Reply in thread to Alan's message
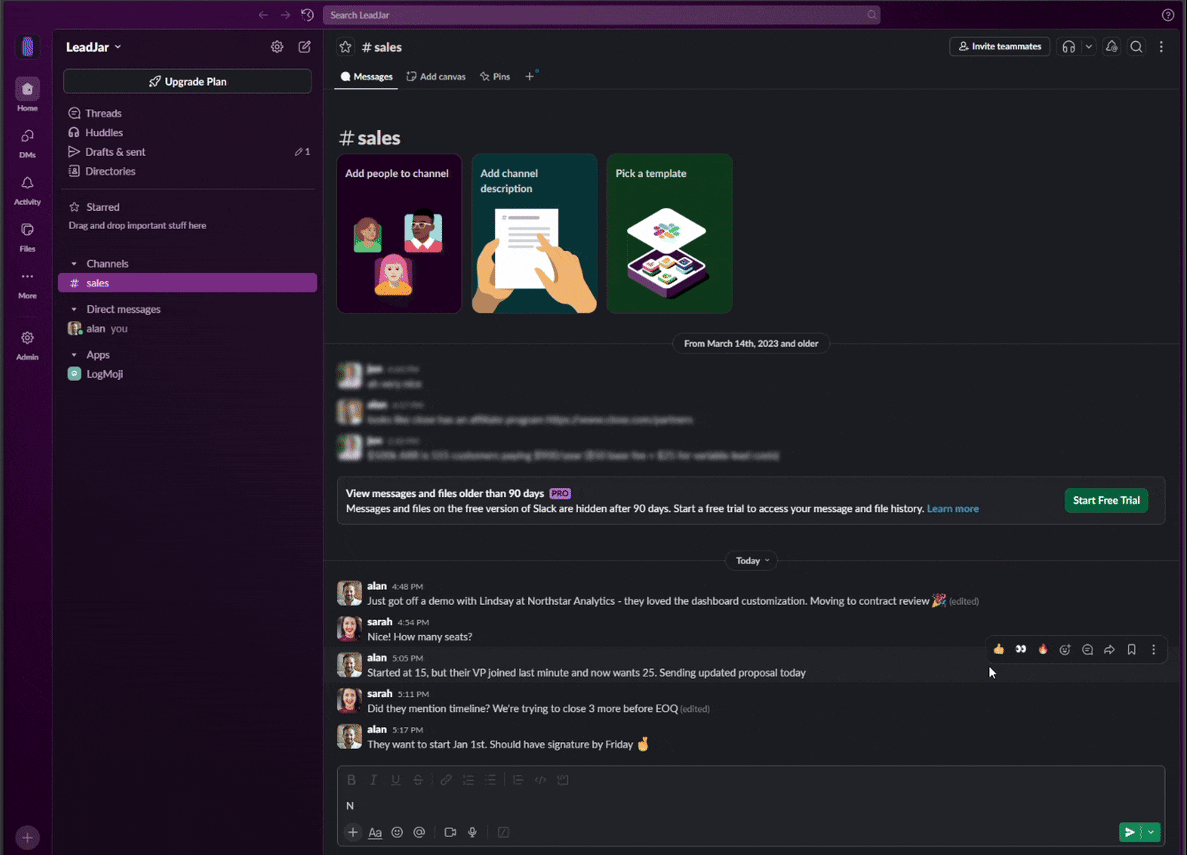The image size is (1187, 855). (x=1087, y=649)
